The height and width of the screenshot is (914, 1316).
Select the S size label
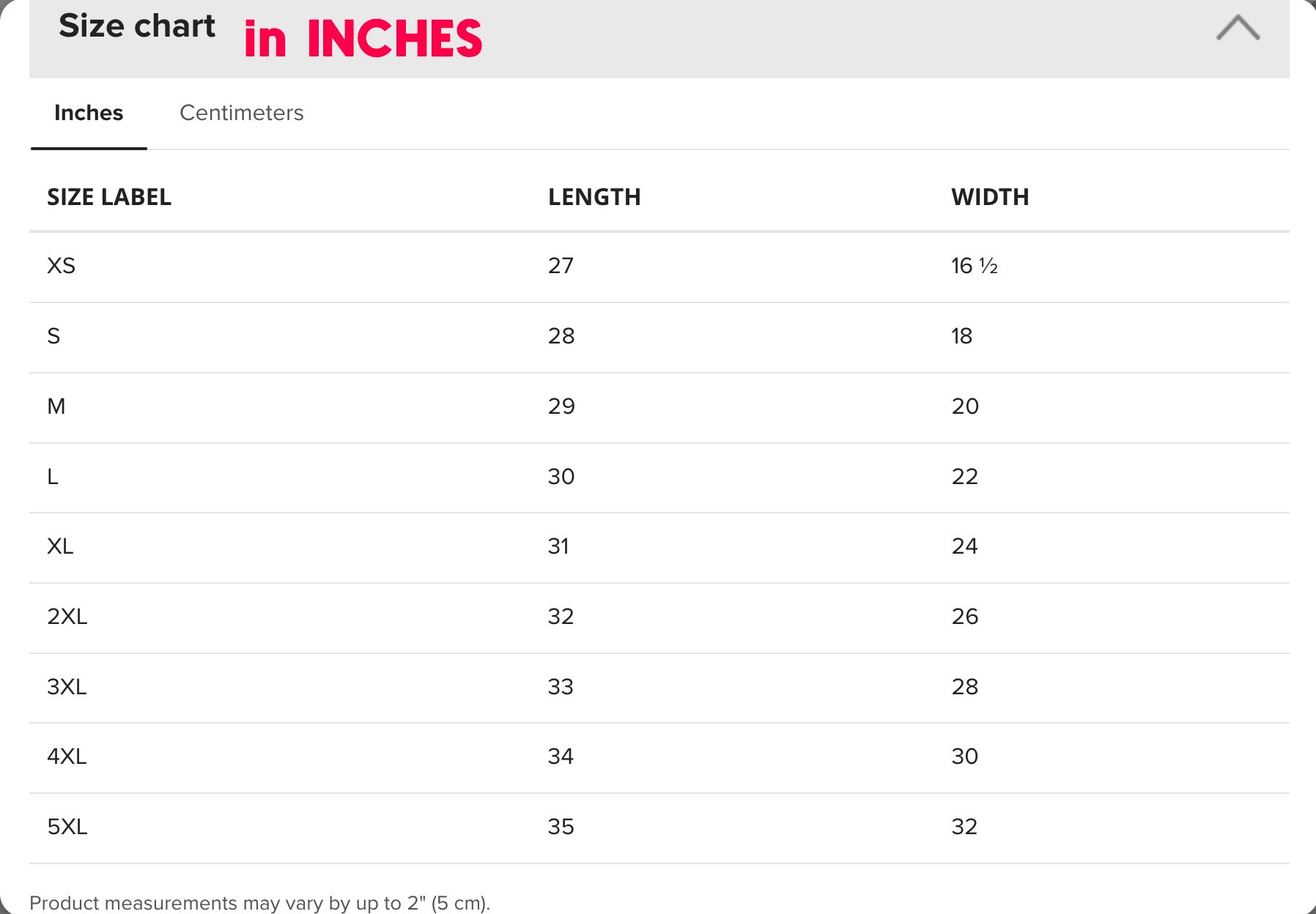point(53,336)
